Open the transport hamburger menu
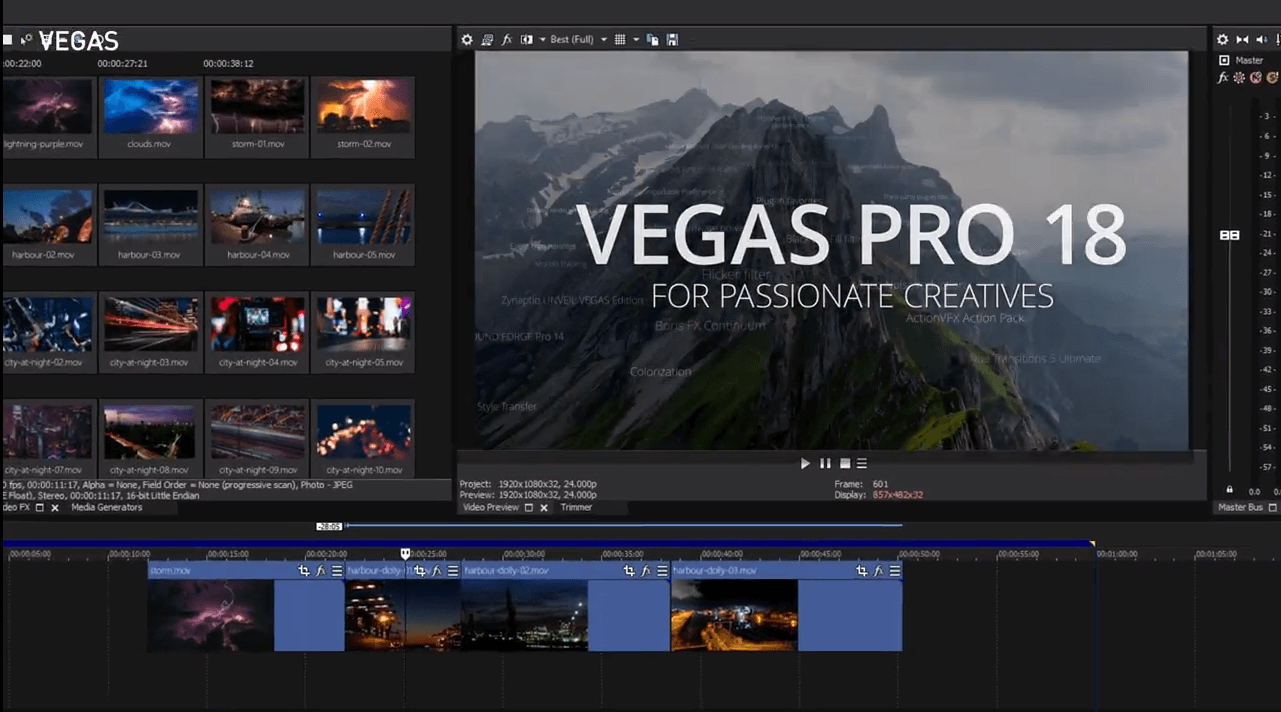The image size is (1281, 712). 862,463
